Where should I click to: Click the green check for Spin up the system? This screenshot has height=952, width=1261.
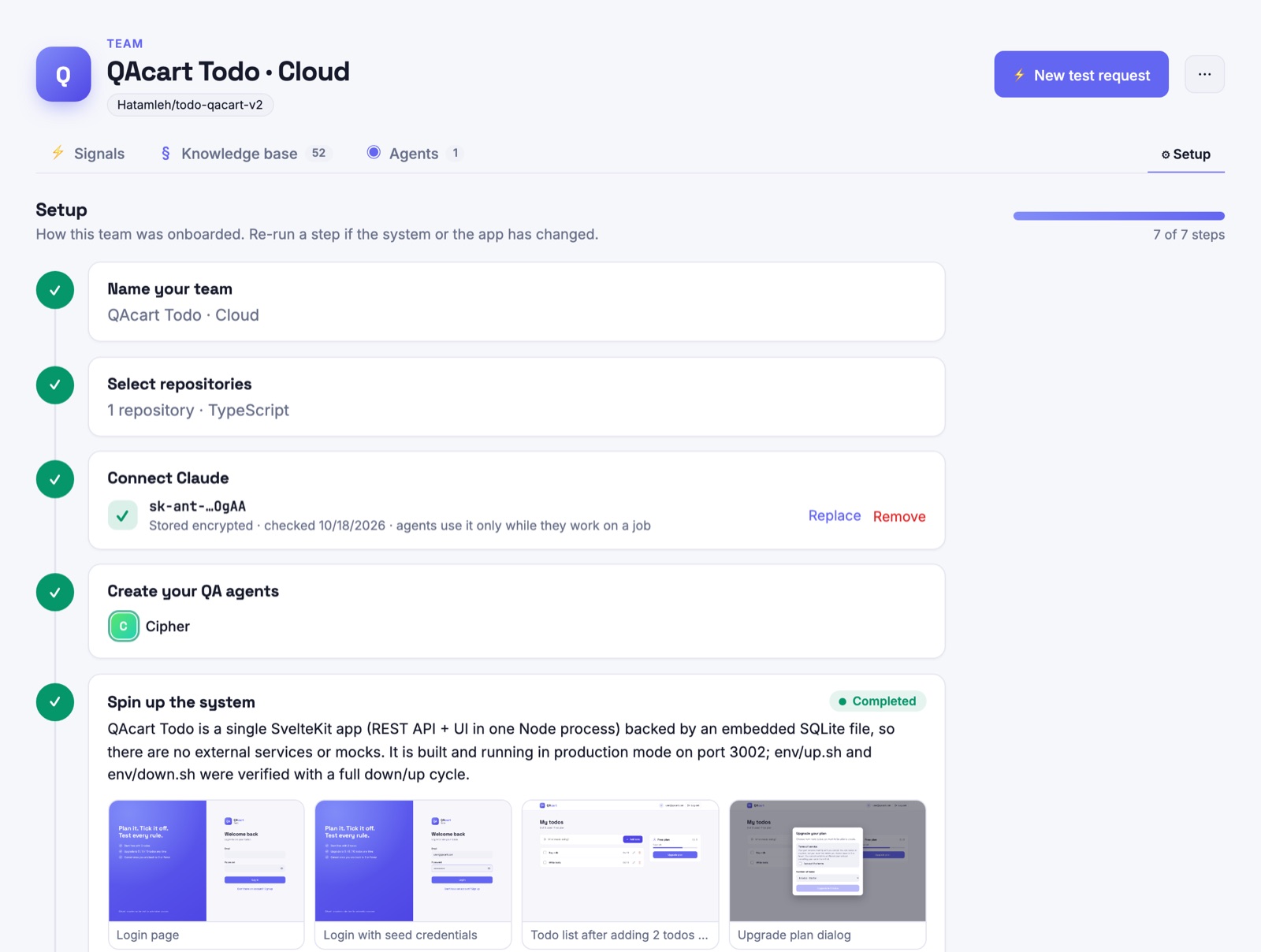(55, 701)
